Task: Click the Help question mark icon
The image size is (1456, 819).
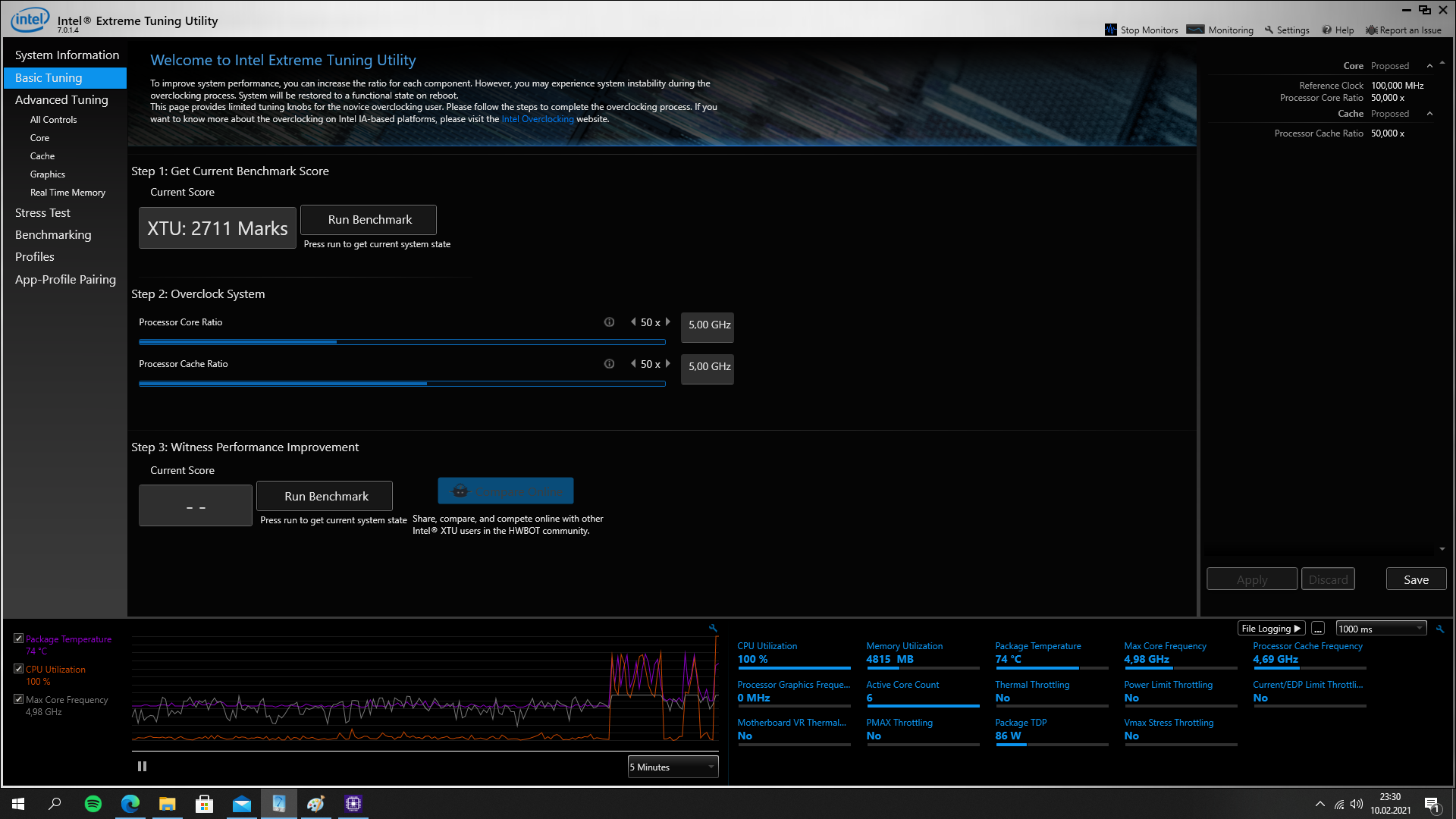Action: (x=1326, y=30)
